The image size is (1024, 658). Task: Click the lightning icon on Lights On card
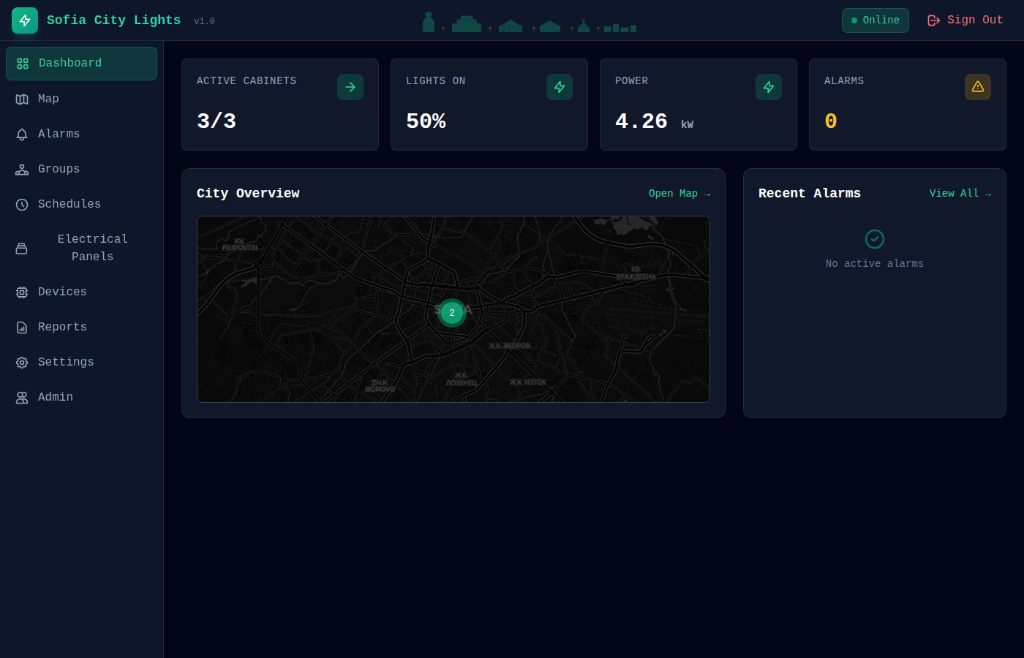pyautogui.click(x=559, y=87)
